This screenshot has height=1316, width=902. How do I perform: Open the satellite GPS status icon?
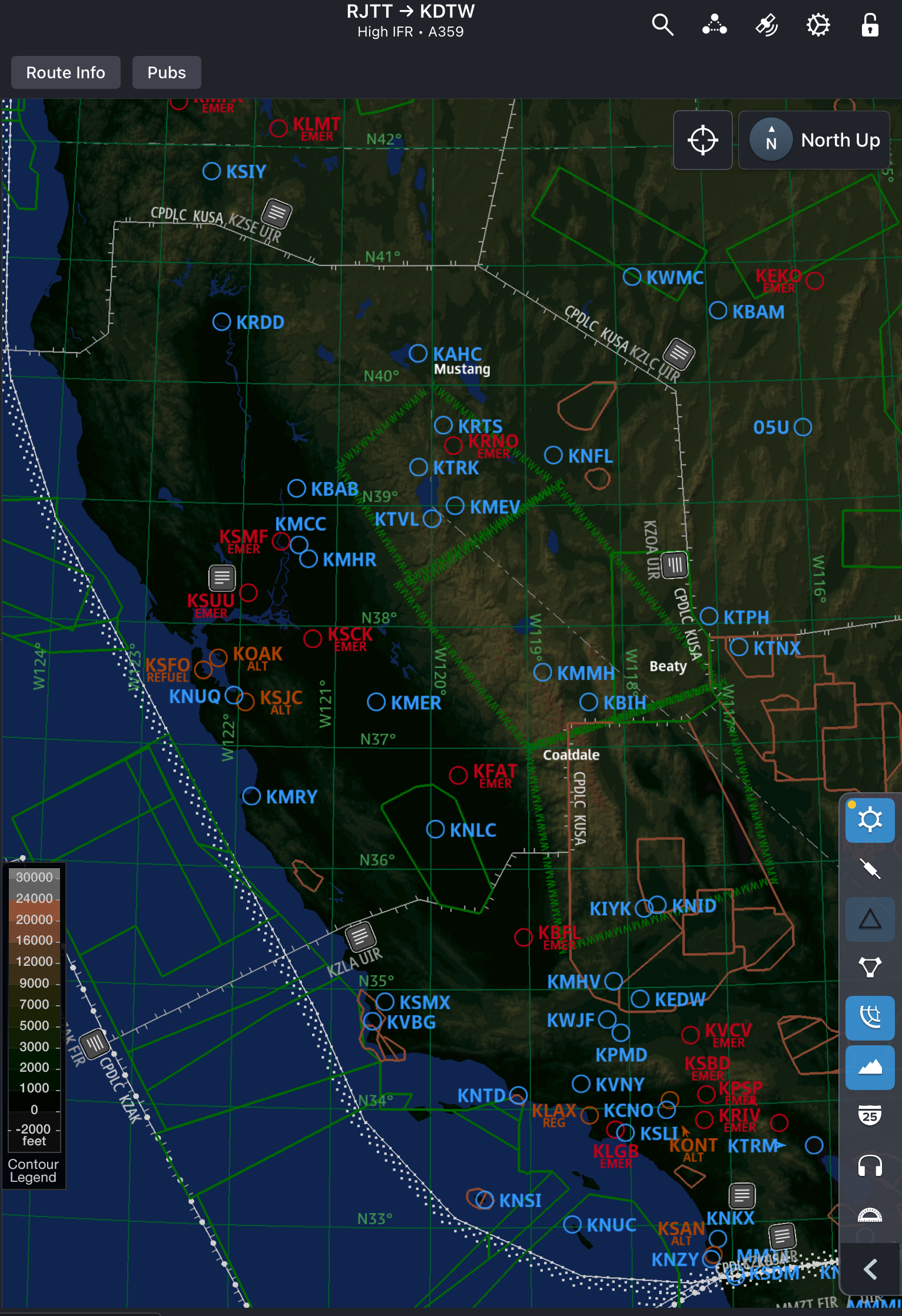pos(767,25)
